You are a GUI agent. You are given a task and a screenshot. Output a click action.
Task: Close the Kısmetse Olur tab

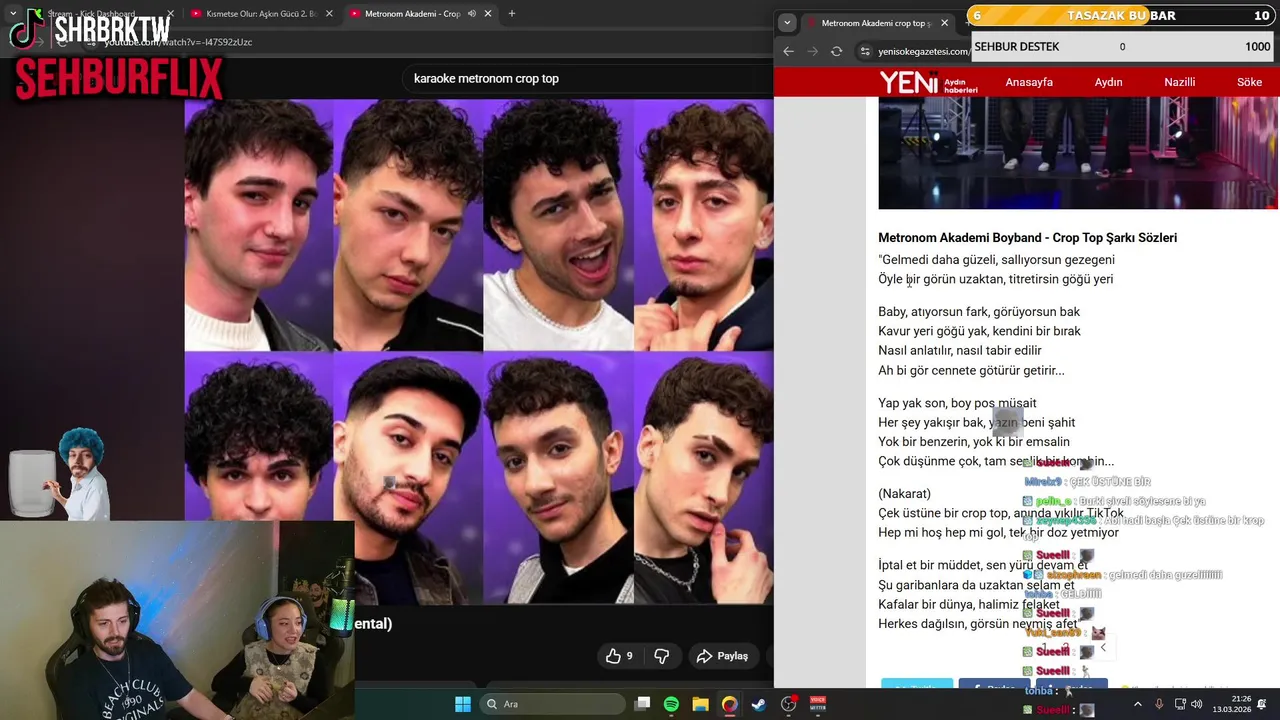[x=327, y=14]
